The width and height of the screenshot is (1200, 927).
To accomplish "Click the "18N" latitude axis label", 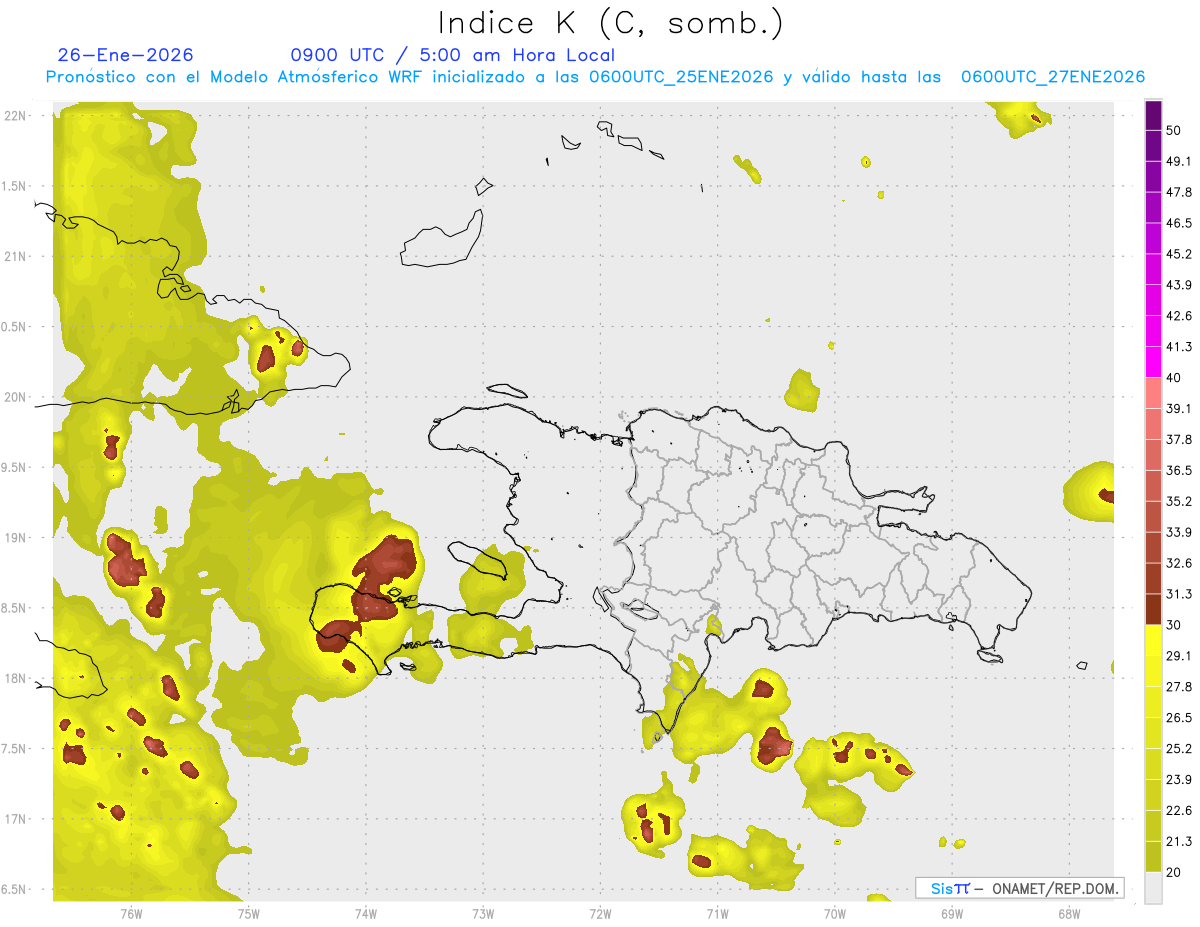I will pos(15,678).
